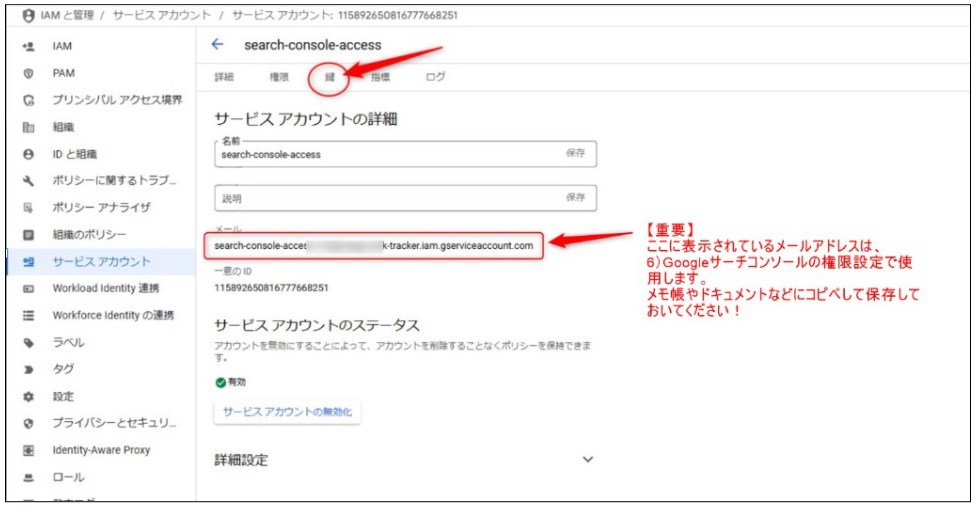The height and width of the screenshot is (509, 977).
Task: Open 組織 in the sidebar
Action: coord(63,127)
